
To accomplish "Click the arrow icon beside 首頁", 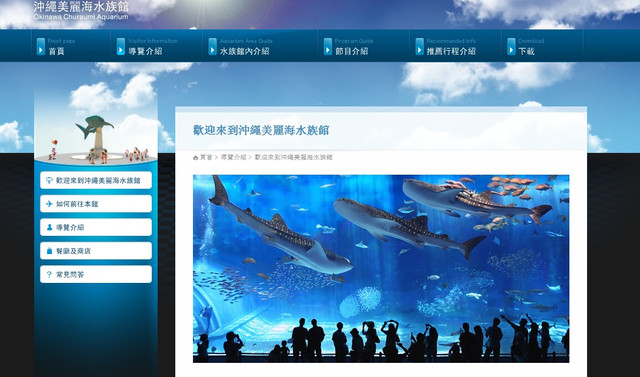I will [x=41, y=47].
